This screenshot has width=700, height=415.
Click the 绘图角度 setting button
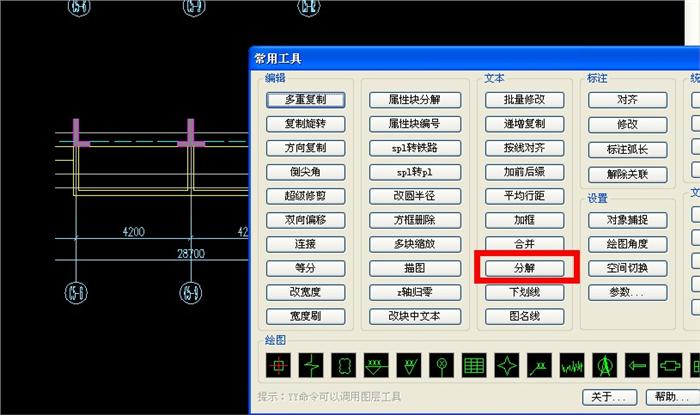point(628,245)
